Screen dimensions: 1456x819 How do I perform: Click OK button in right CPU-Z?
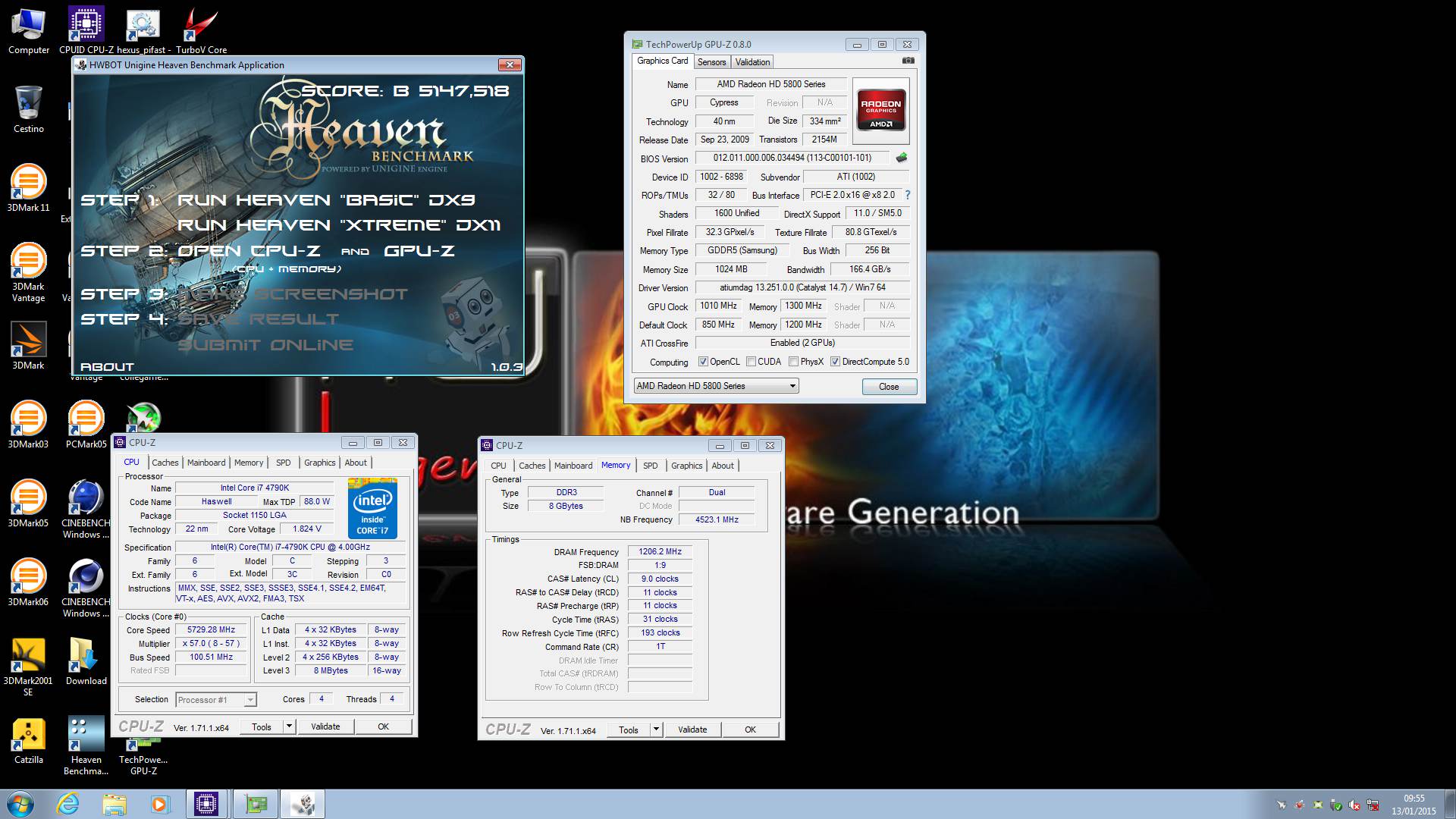(x=750, y=730)
